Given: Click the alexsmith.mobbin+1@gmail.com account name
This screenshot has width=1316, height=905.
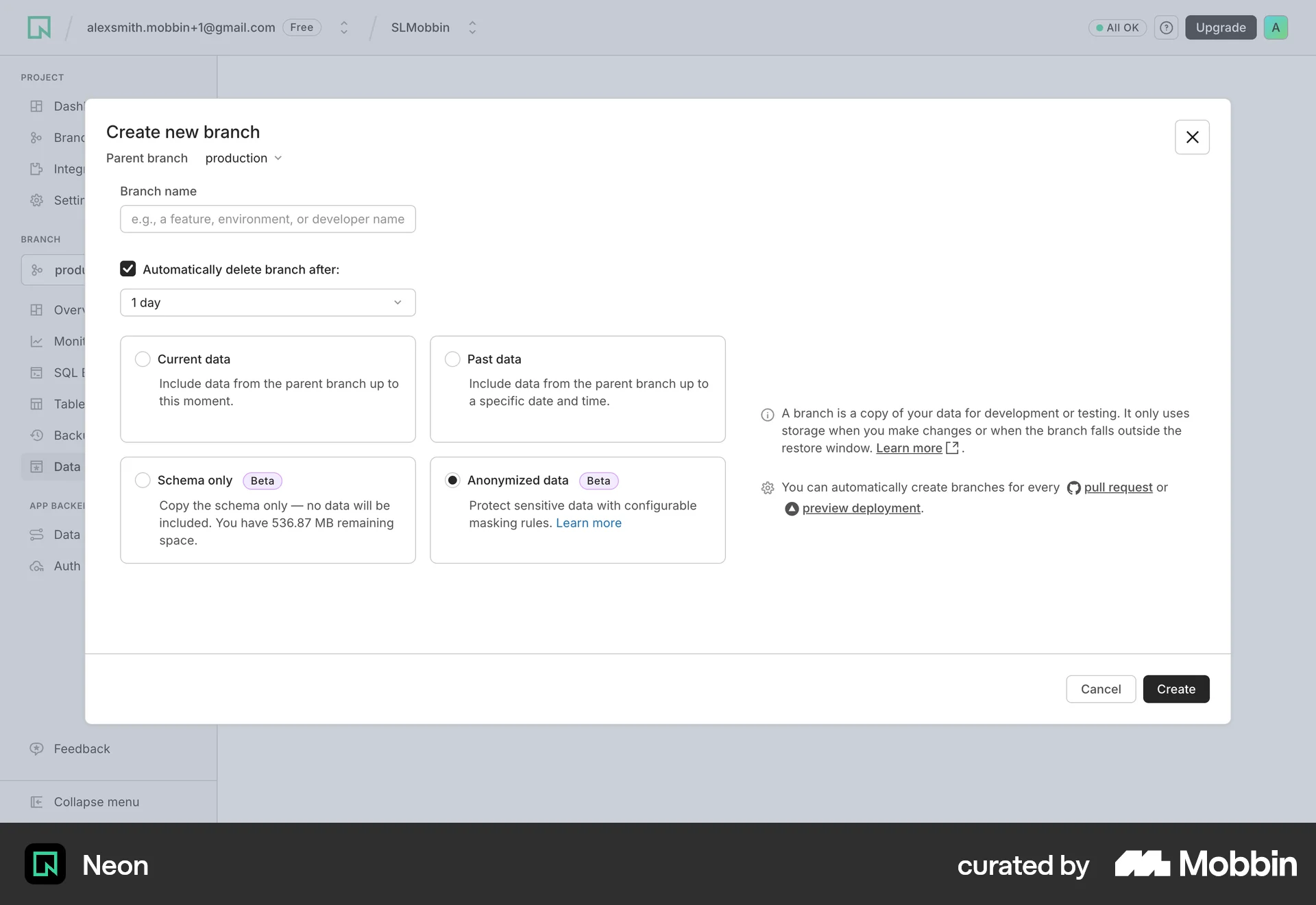Looking at the screenshot, I should pyautogui.click(x=181, y=27).
